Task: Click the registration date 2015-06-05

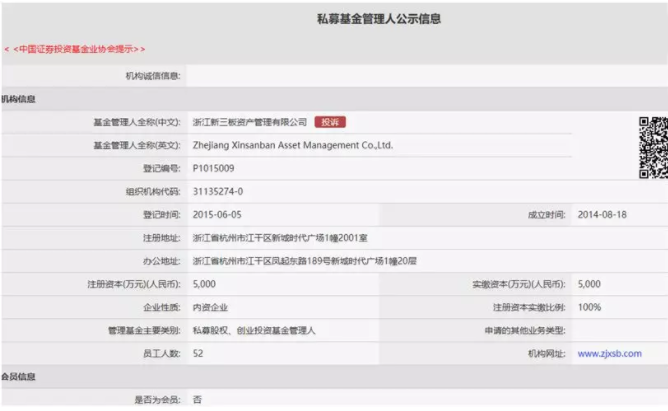Action: pyautogui.click(x=217, y=214)
